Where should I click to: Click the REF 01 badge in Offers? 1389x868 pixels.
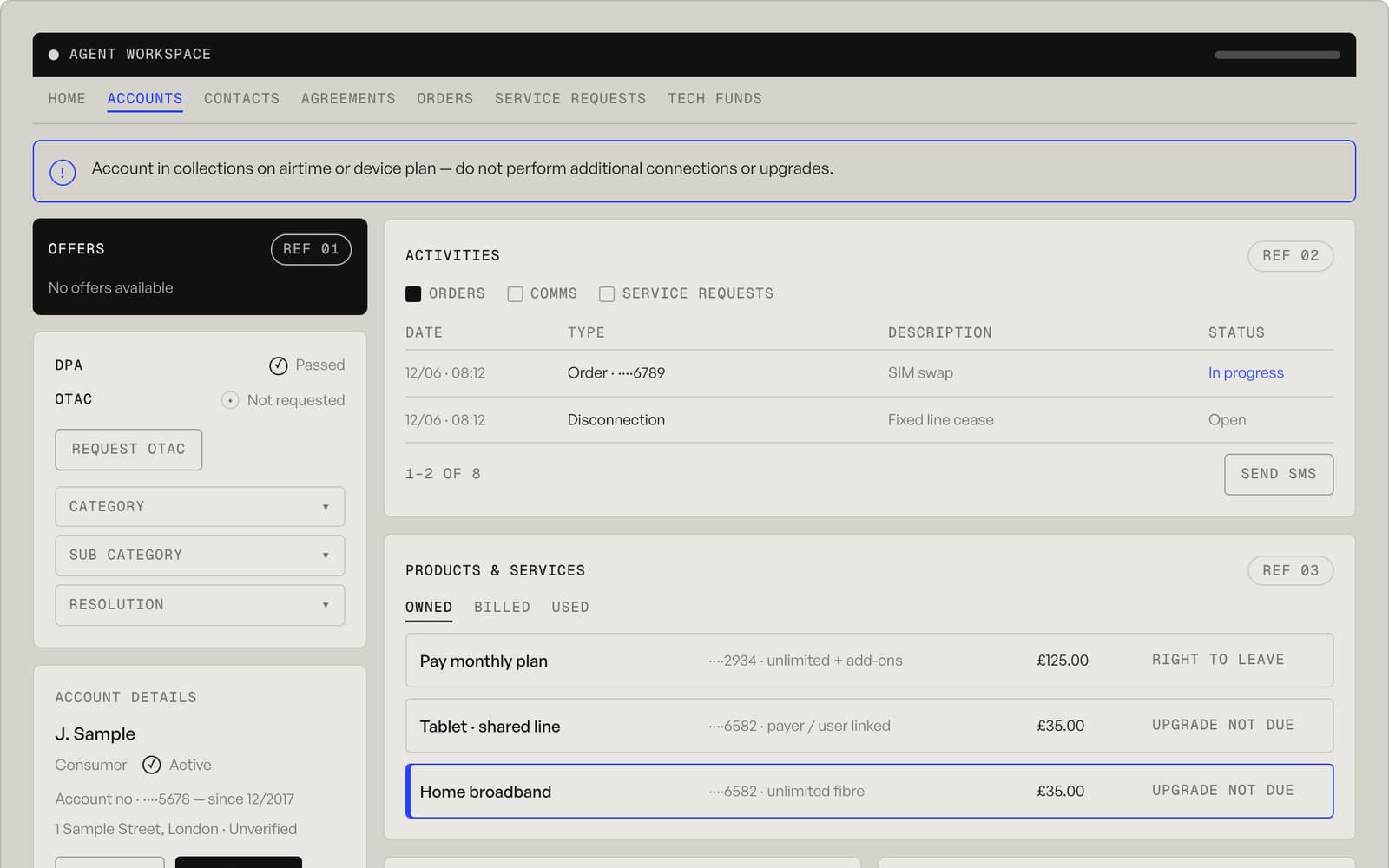point(311,249)
